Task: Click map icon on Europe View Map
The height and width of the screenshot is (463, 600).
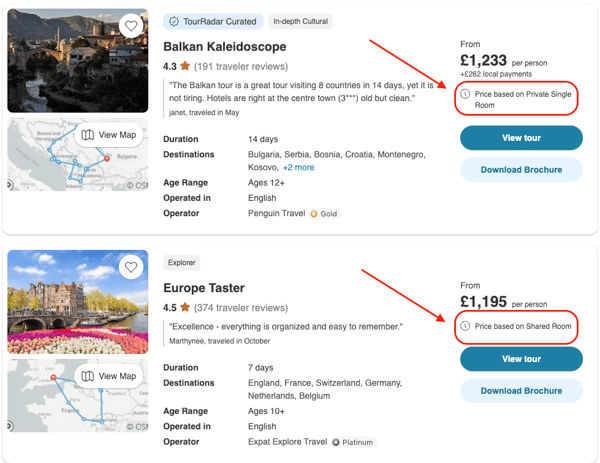Action: click(88, 376)
